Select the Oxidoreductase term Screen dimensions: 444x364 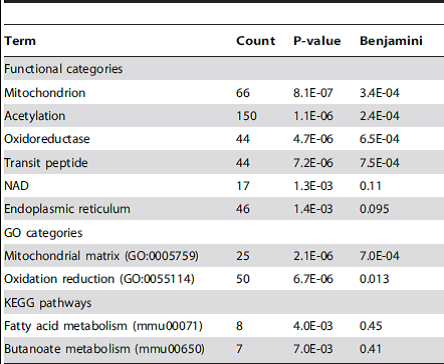click(47, 139)
